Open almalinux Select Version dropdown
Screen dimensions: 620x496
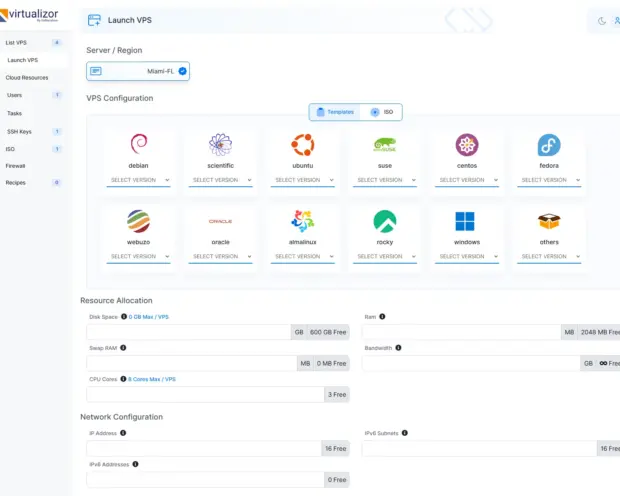point(302,256)
